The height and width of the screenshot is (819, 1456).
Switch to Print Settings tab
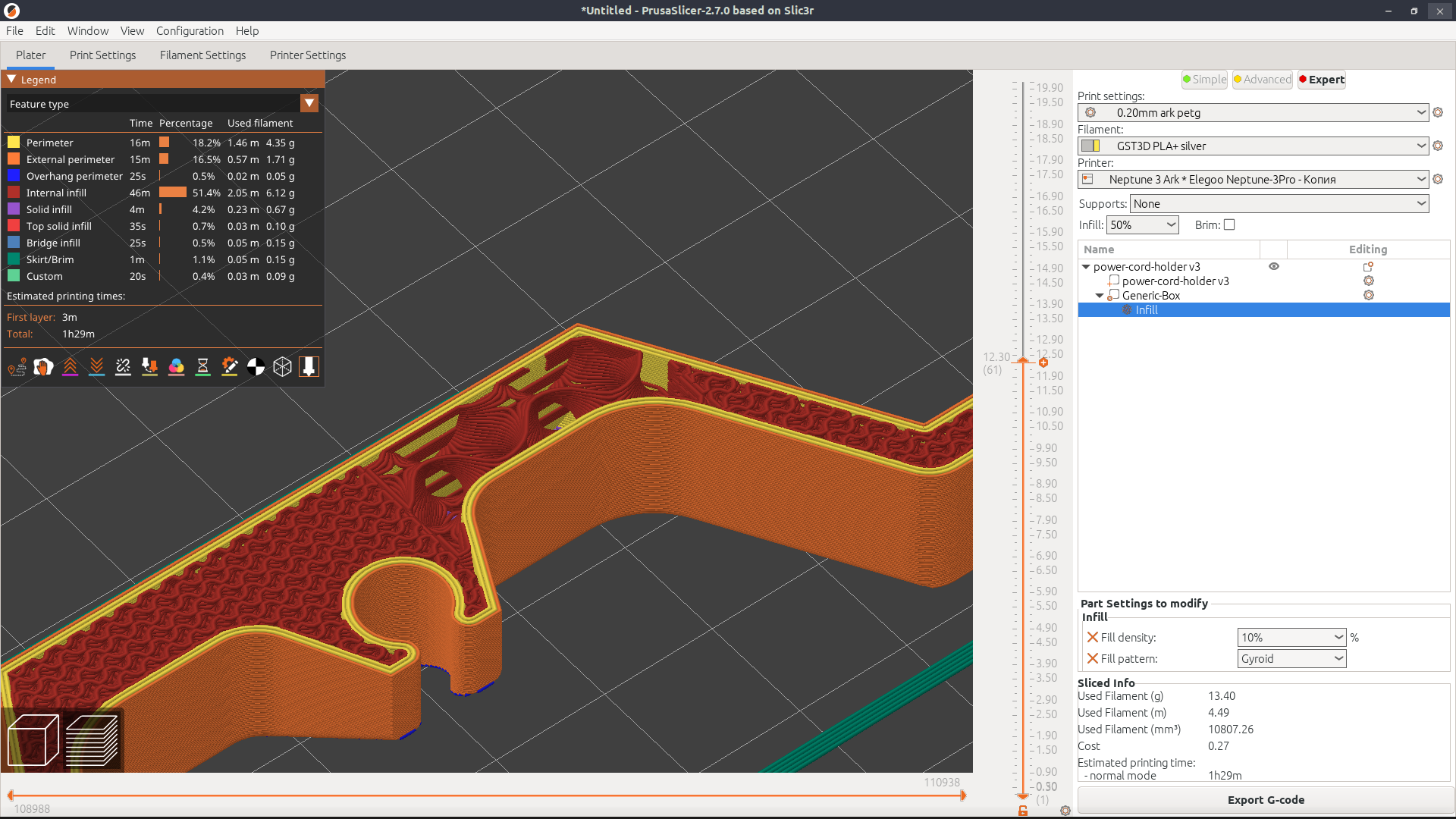102,55
